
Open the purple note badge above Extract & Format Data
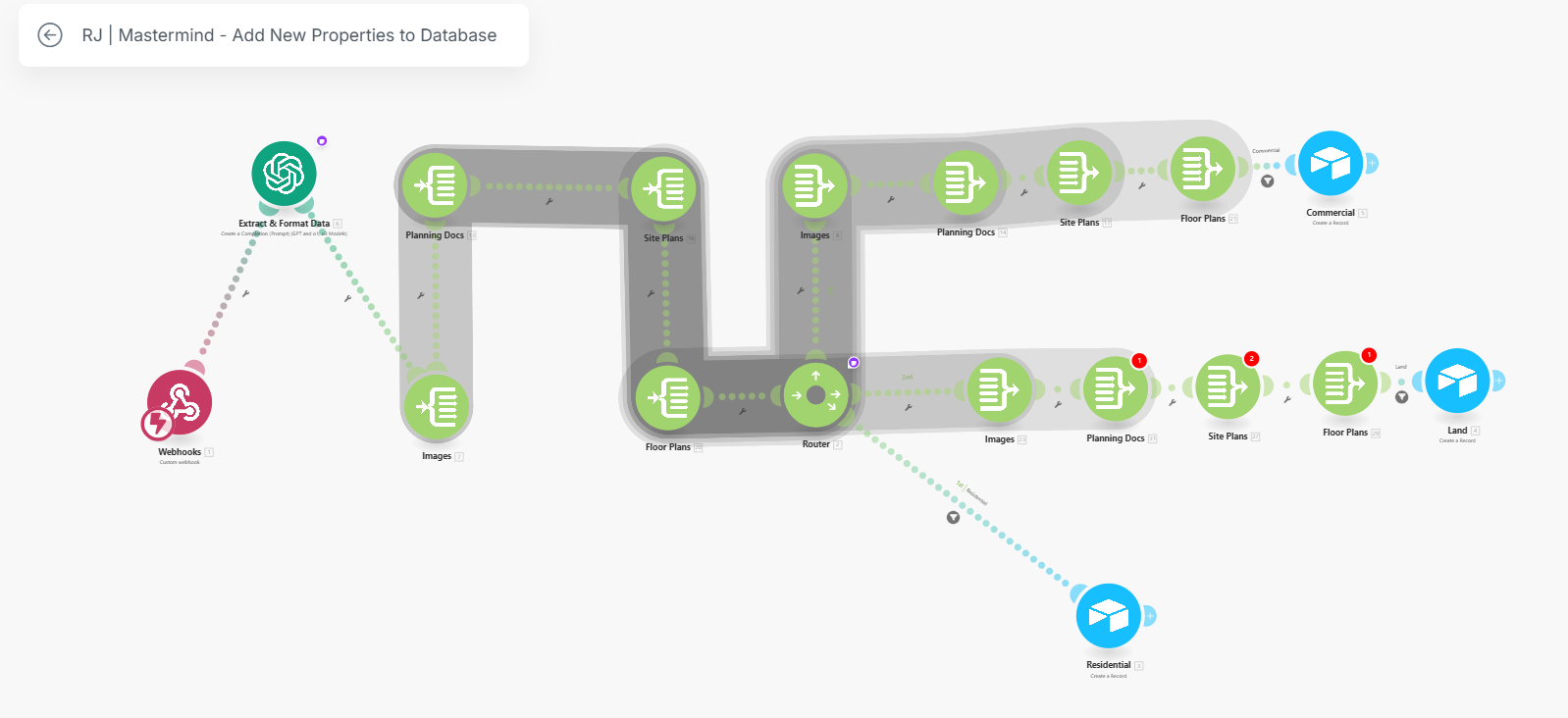pyautogui.click(x=322, y=141)
